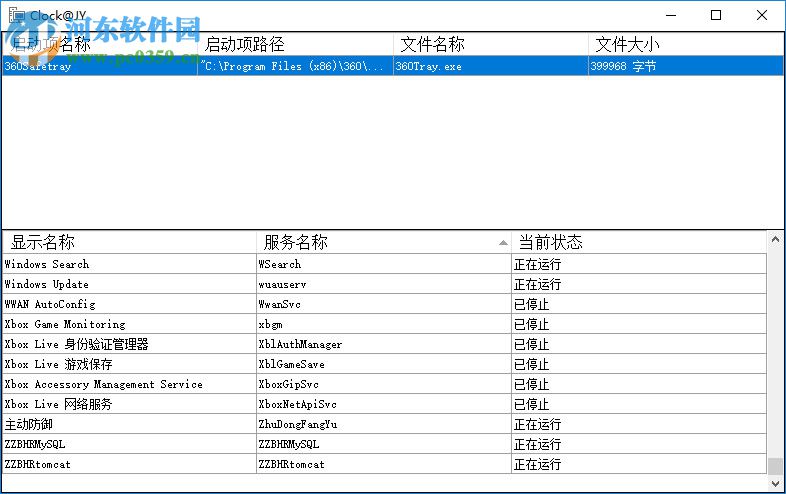786x494 pixels.
Task: Click the 399968 字节 file size cell
Action: click(686, 66)
